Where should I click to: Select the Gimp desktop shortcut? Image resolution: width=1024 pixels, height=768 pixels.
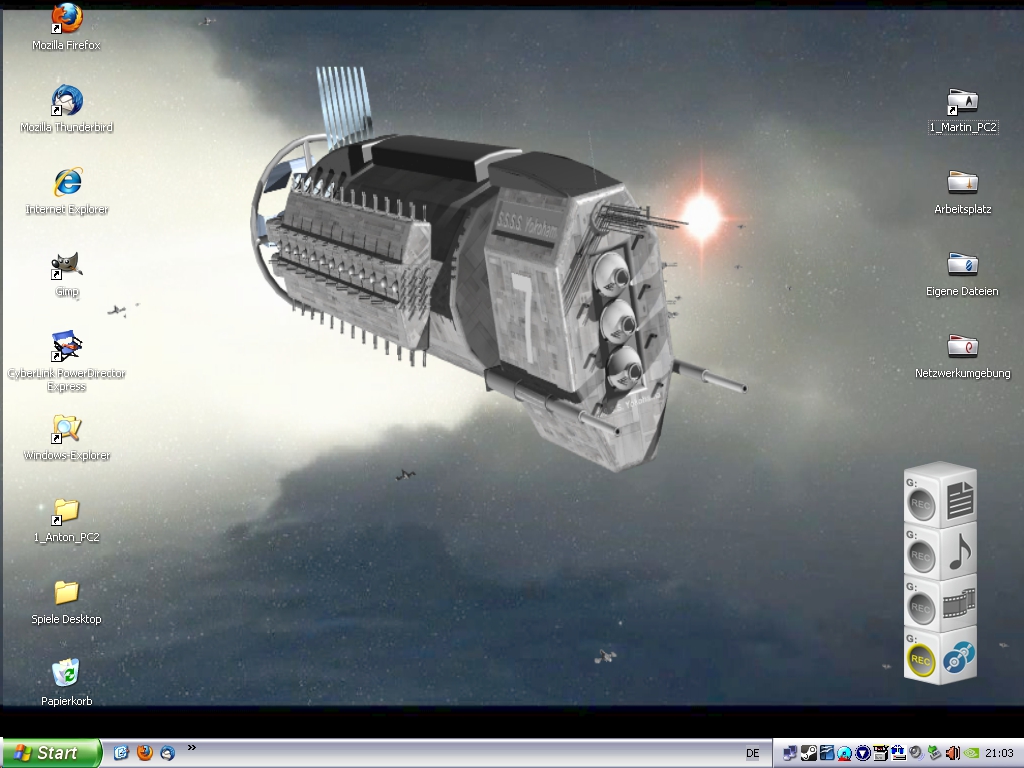[66, 266]
